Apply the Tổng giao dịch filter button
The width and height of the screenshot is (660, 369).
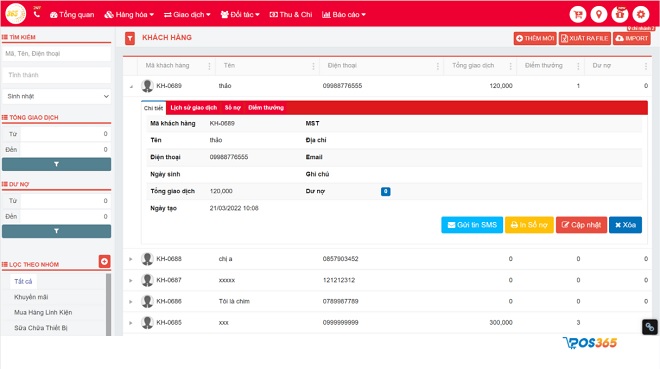[x=56, y=164]
